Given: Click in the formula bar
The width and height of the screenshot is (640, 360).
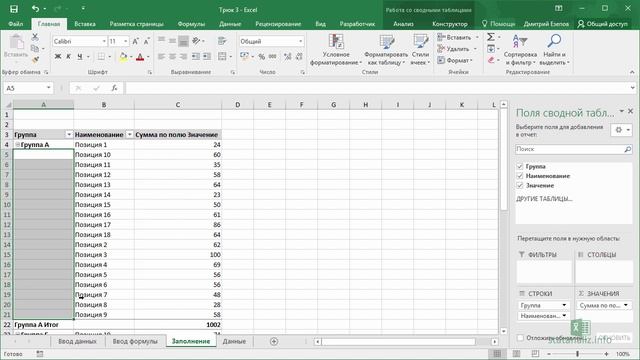Looking at the screenshot, I should point(378,88).
